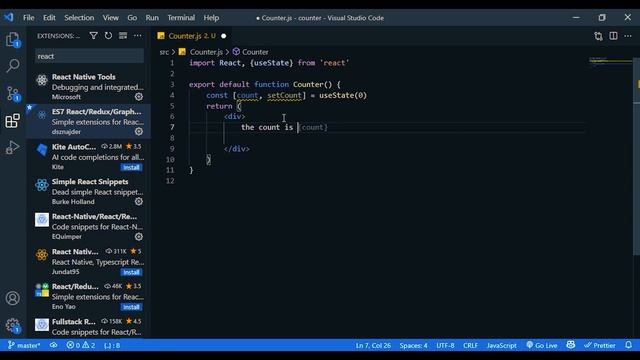Open the File menu
Image resolution: width=640 pixels, height=360 pixels.
click(29, 18)
